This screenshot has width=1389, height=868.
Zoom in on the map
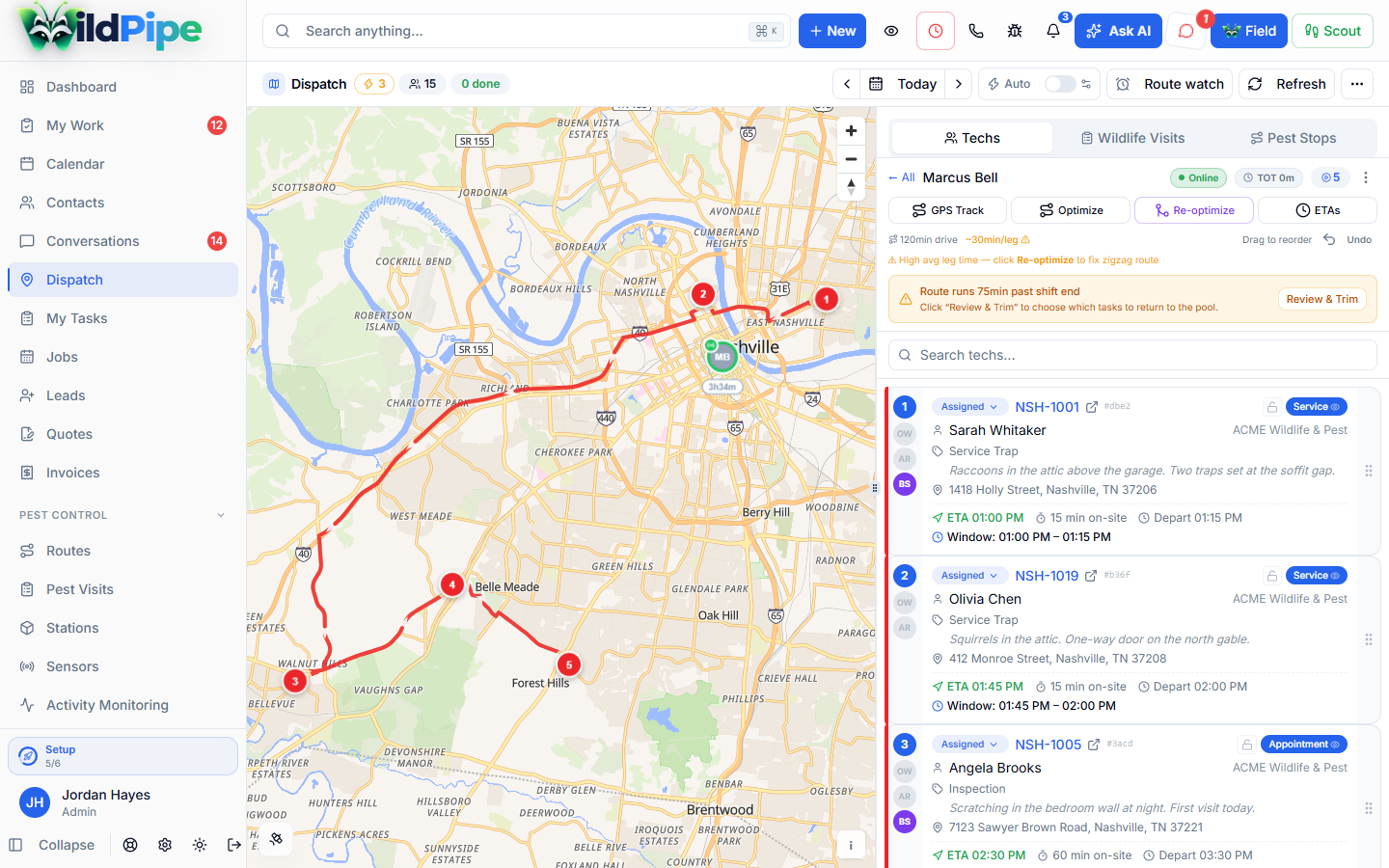pos(851,131)
